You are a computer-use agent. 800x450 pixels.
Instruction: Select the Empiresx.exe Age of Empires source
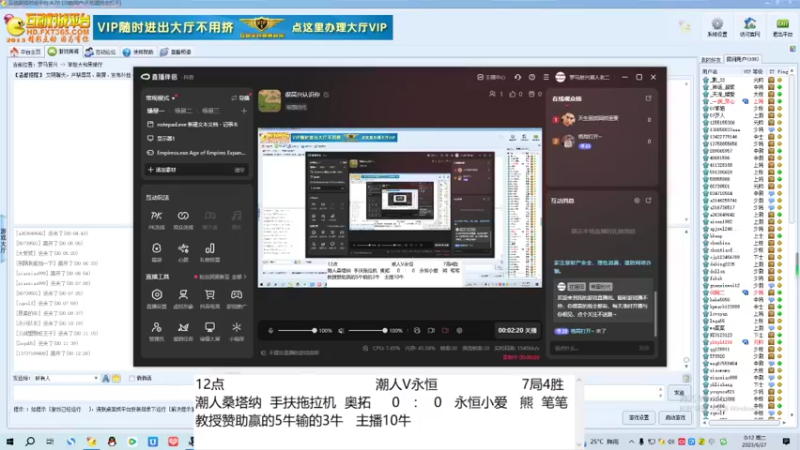coord(196,153)
